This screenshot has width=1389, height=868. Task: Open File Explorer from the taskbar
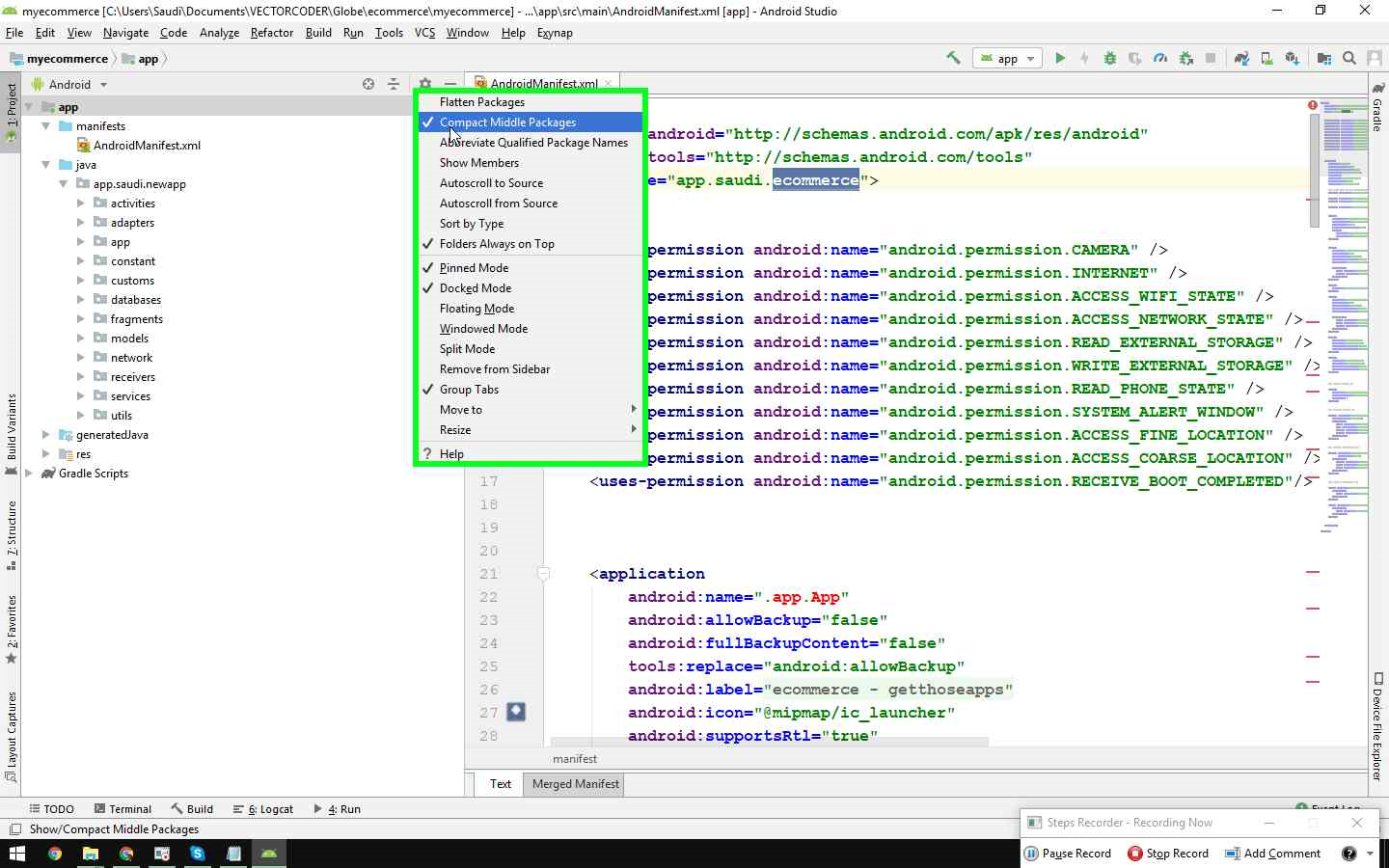tap(91, 854)
